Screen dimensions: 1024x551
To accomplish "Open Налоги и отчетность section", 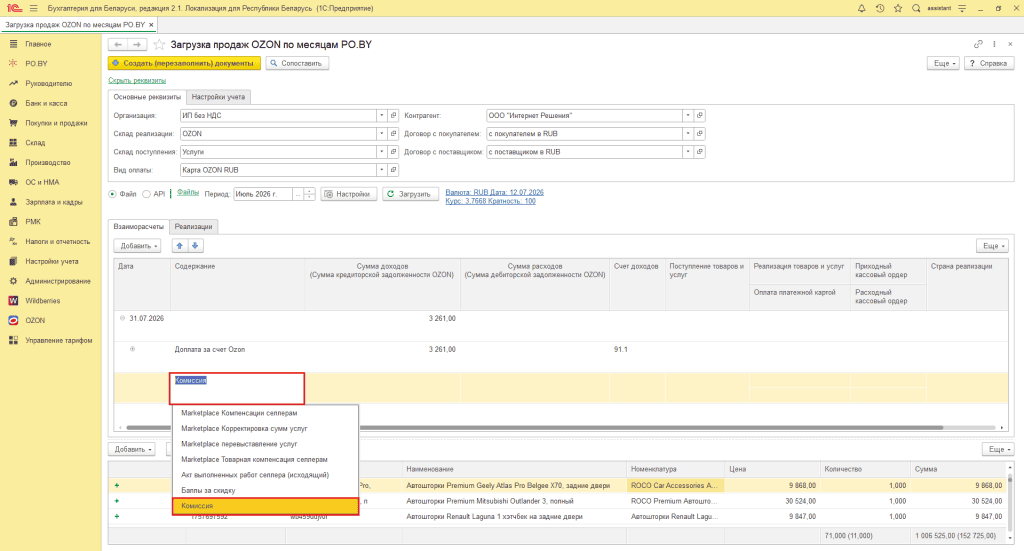I will click(x=57, y=242).
